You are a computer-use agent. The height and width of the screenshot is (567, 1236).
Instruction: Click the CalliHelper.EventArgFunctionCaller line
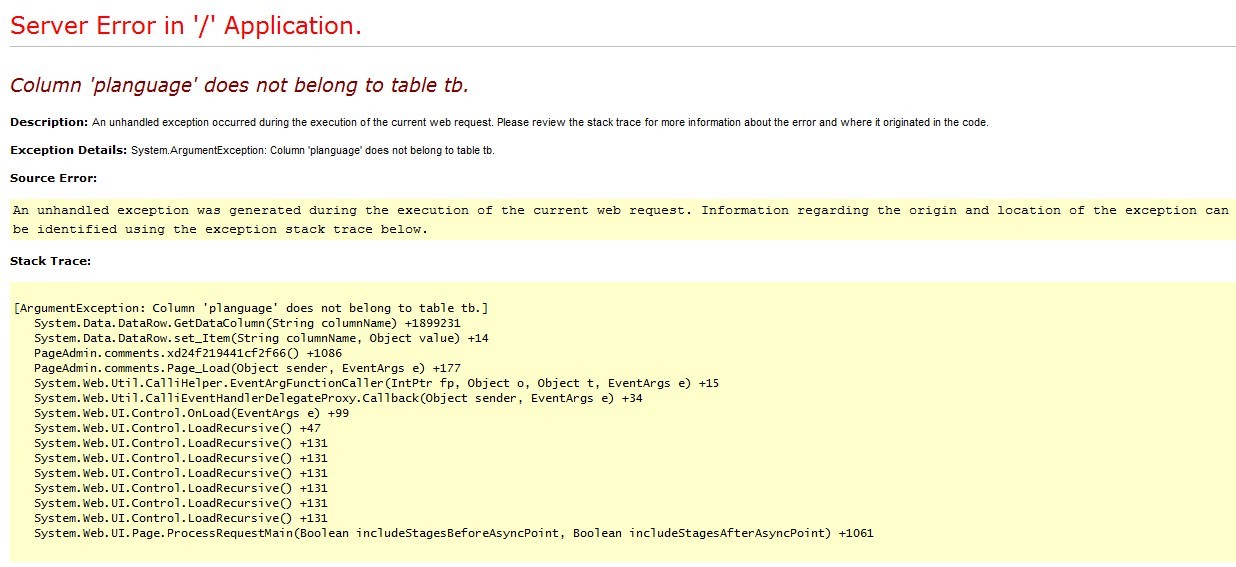pos(376,383)
